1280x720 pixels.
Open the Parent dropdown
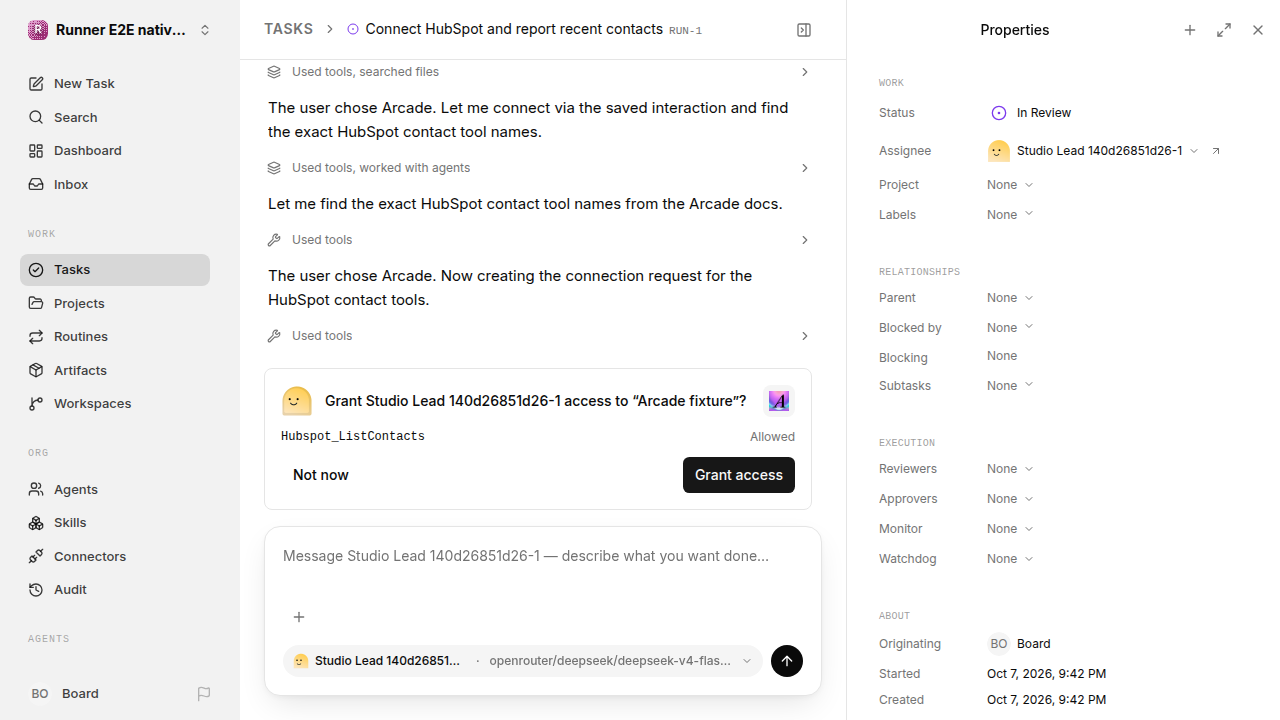(1010, 298)
